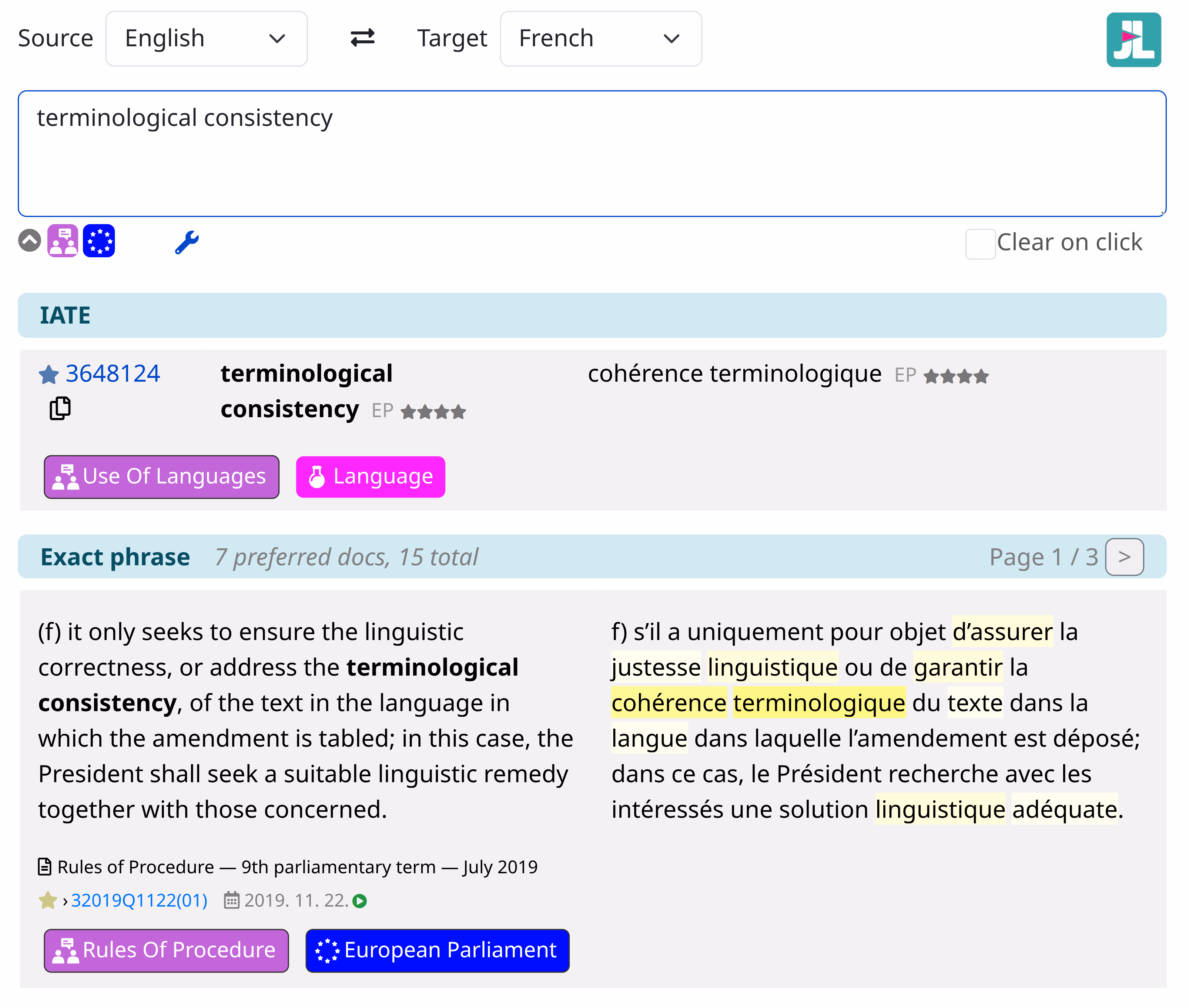Click the highlighted word terminologique in French text

click(819, 703)
